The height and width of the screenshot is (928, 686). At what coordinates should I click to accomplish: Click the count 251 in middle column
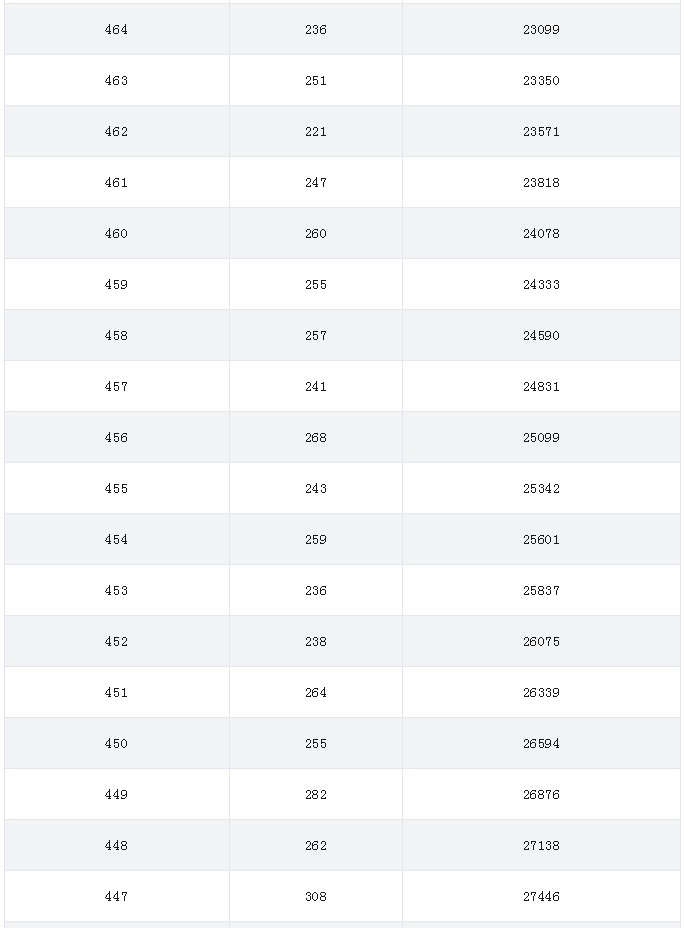315,80
